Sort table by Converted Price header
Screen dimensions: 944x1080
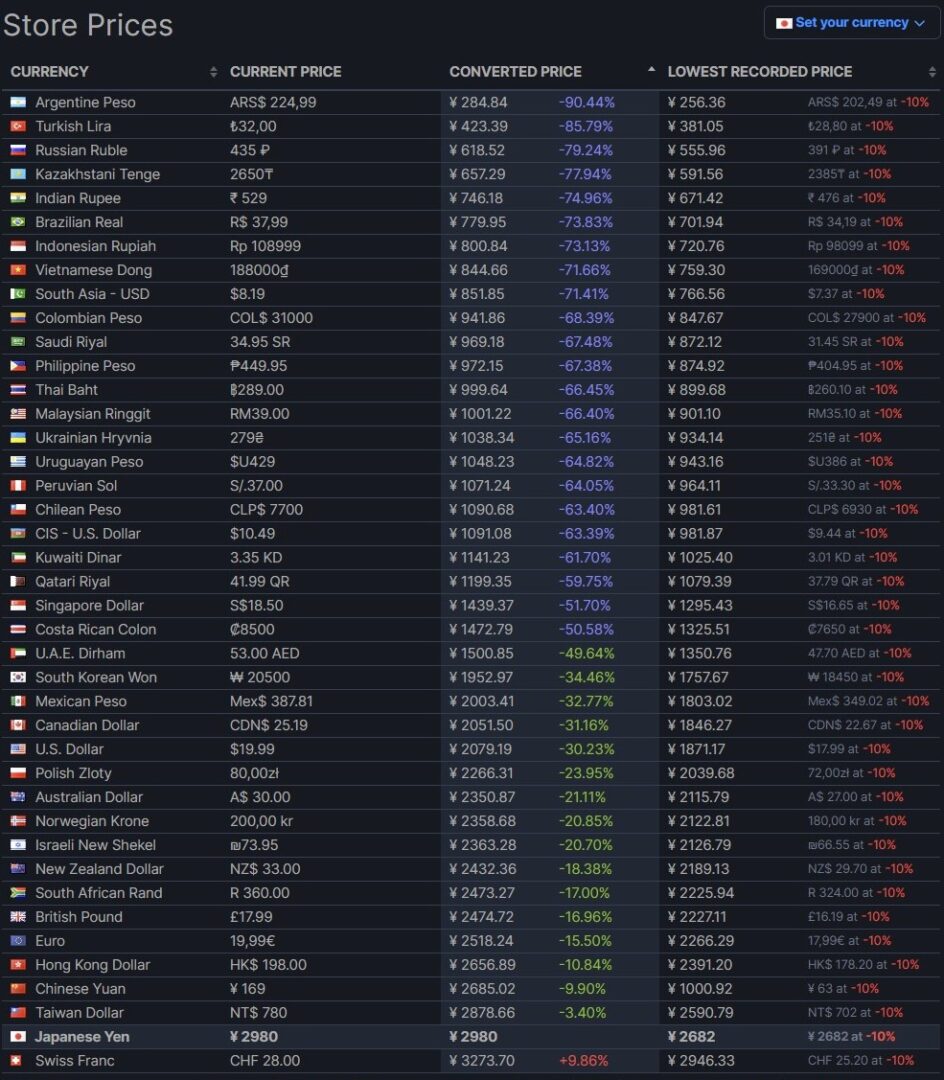point(515,72)
